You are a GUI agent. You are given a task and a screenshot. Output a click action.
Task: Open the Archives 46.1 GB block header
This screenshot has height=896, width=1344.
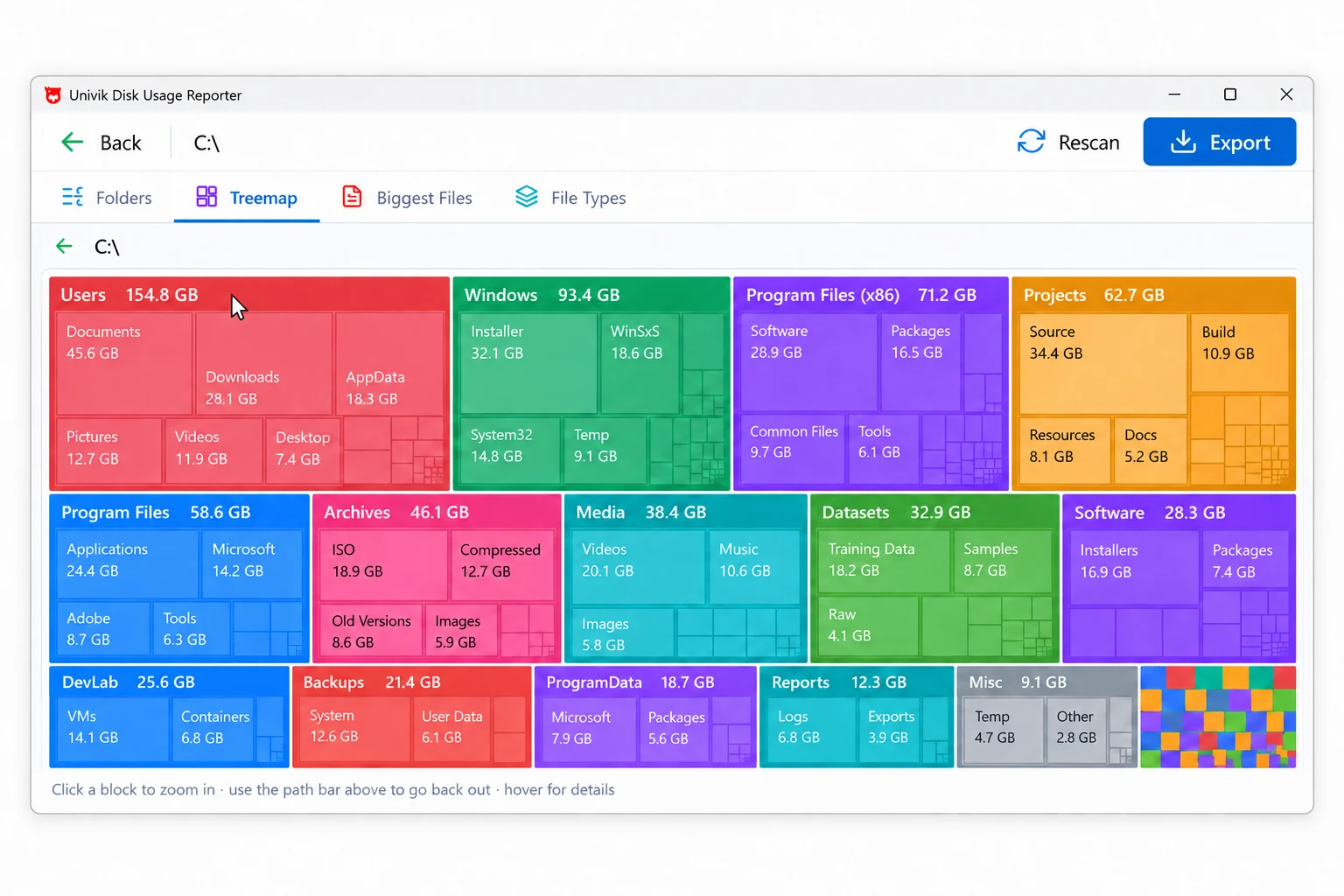point(437,513)
